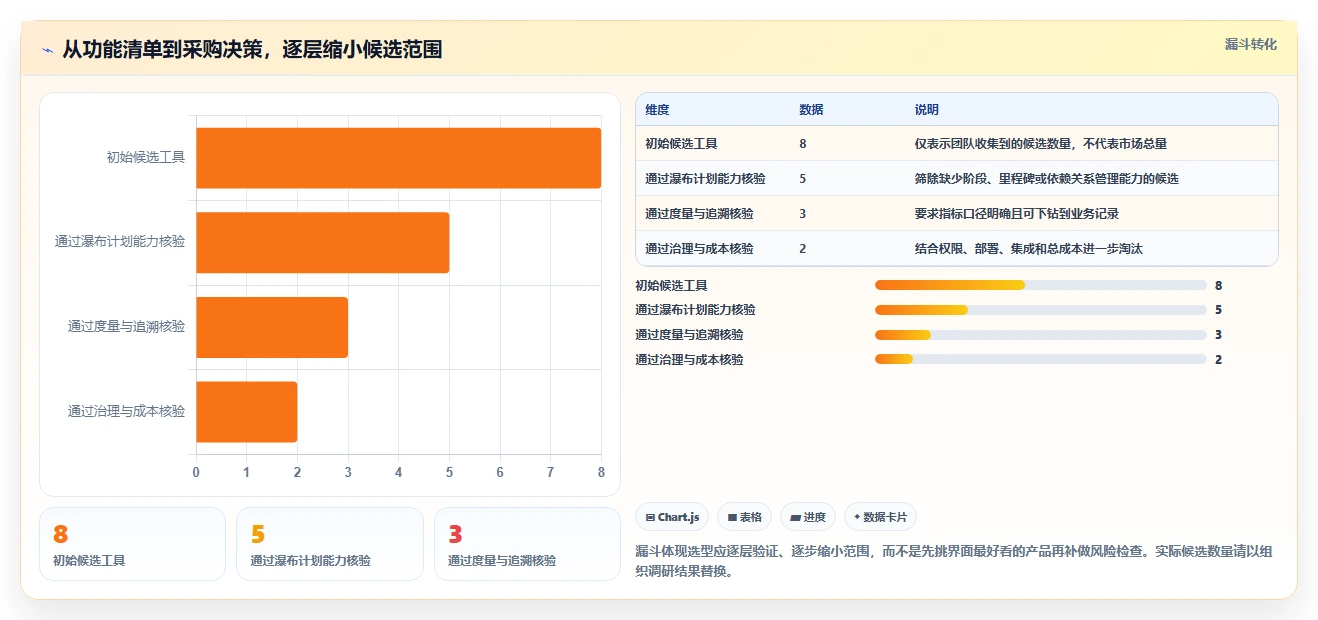Click the progress value 2 at bar end
The width and height of the screenshot is (1318, 620).
click(x=1219, y=359)
